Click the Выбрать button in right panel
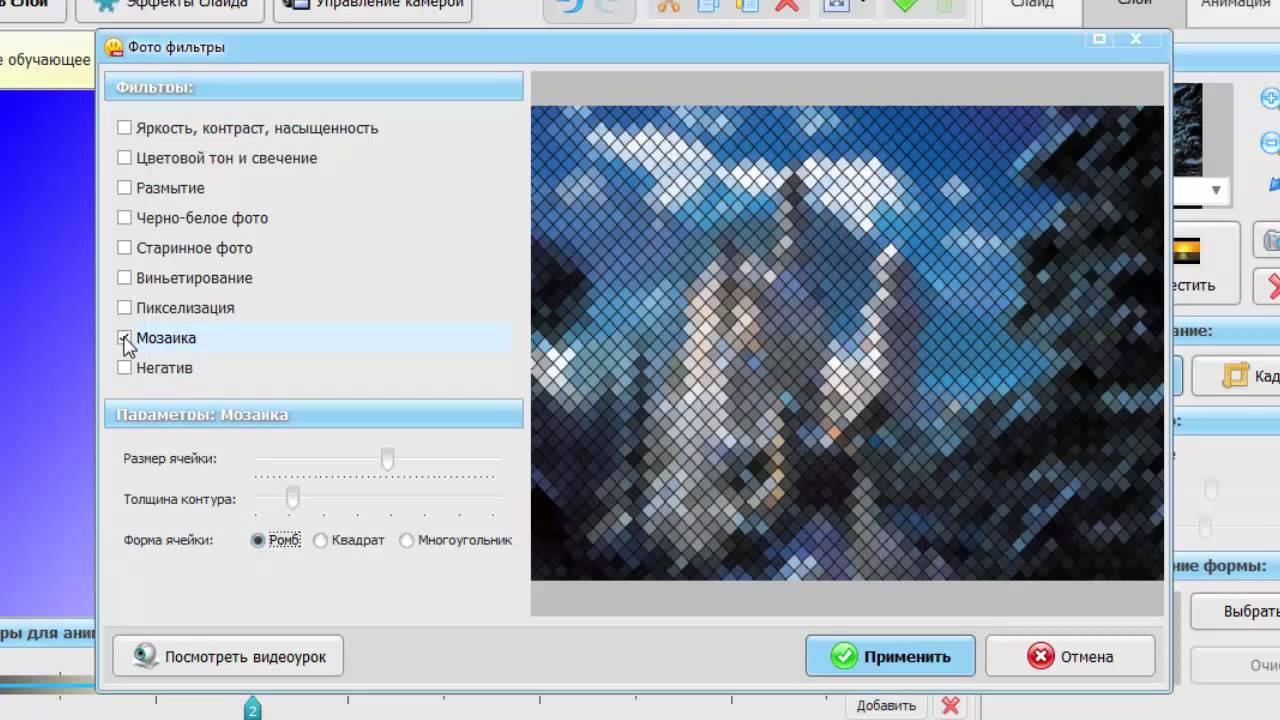 (x=1236, y=612)
